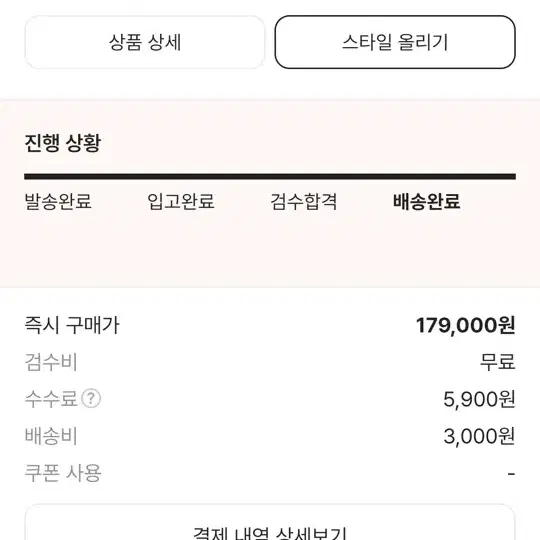Image resolution: width=540 pixels, height=540 pixels.
Task: Click the 수수료 question mark help icon
Action: 91,399
